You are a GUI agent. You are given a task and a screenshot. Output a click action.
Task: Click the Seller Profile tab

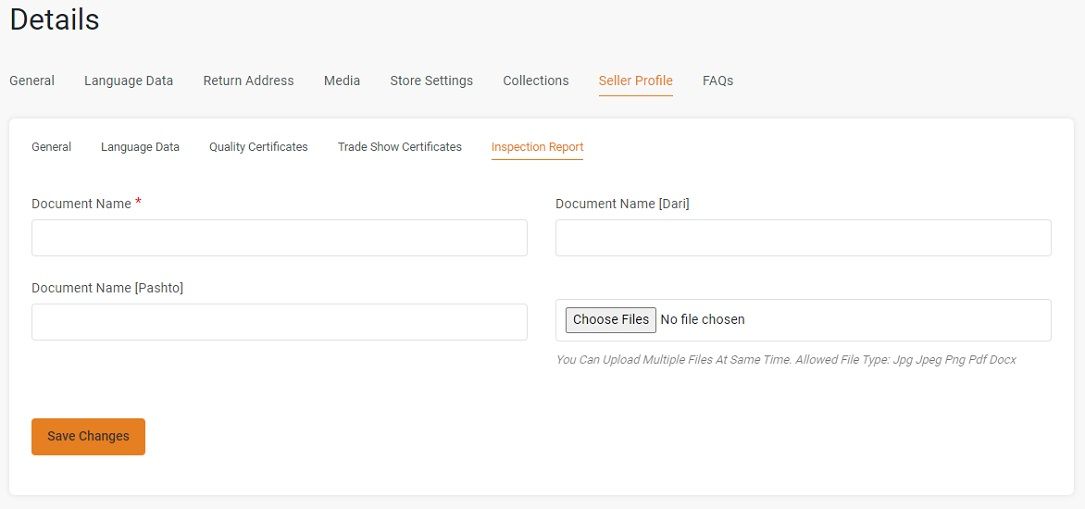[635, 80]
